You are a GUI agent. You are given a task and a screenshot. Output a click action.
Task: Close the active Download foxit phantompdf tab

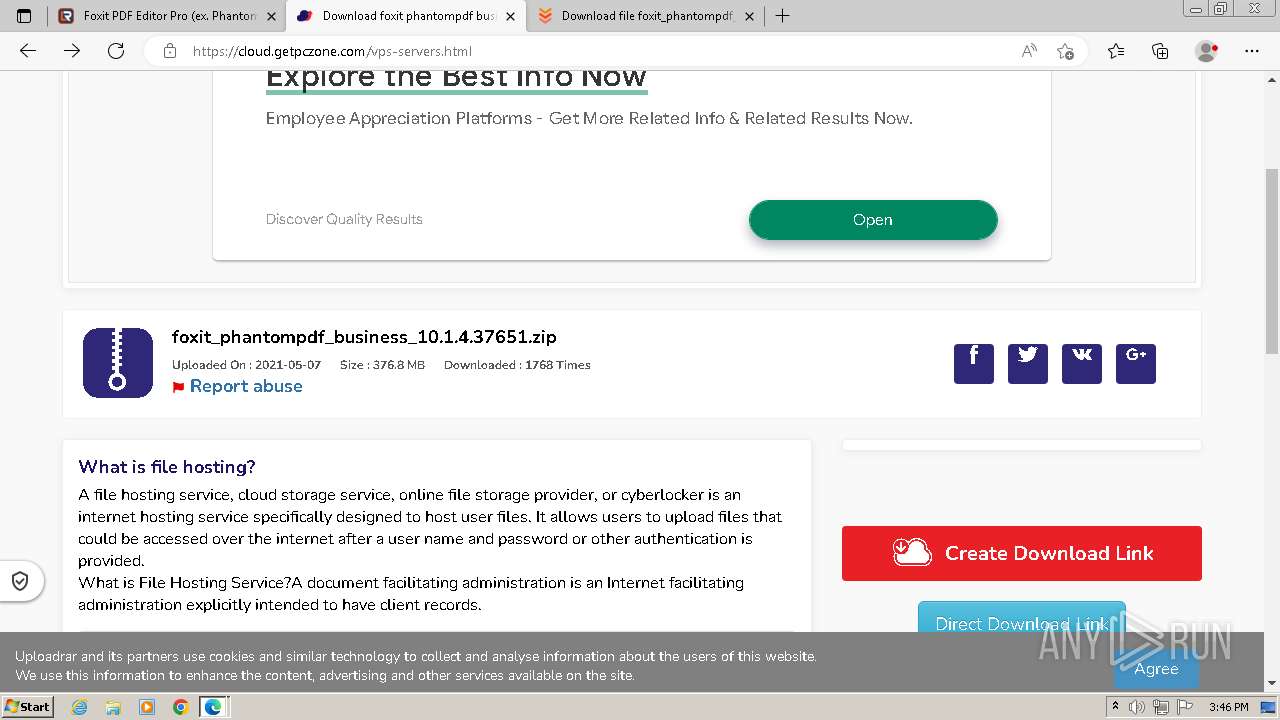coord(510,16)
